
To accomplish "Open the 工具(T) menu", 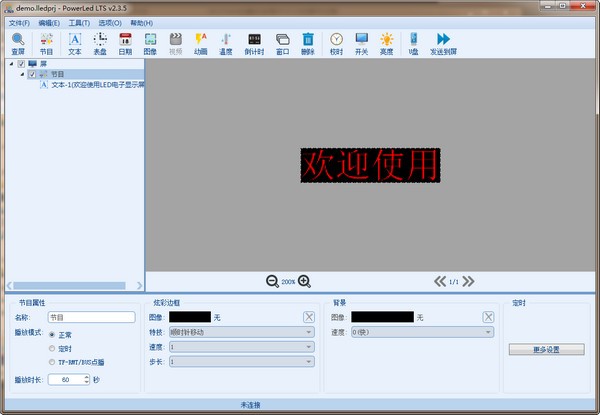I will click(79, 22).
